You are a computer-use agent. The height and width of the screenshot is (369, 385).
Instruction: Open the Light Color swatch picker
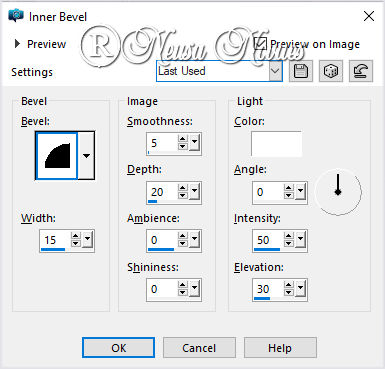pos(276,144)
